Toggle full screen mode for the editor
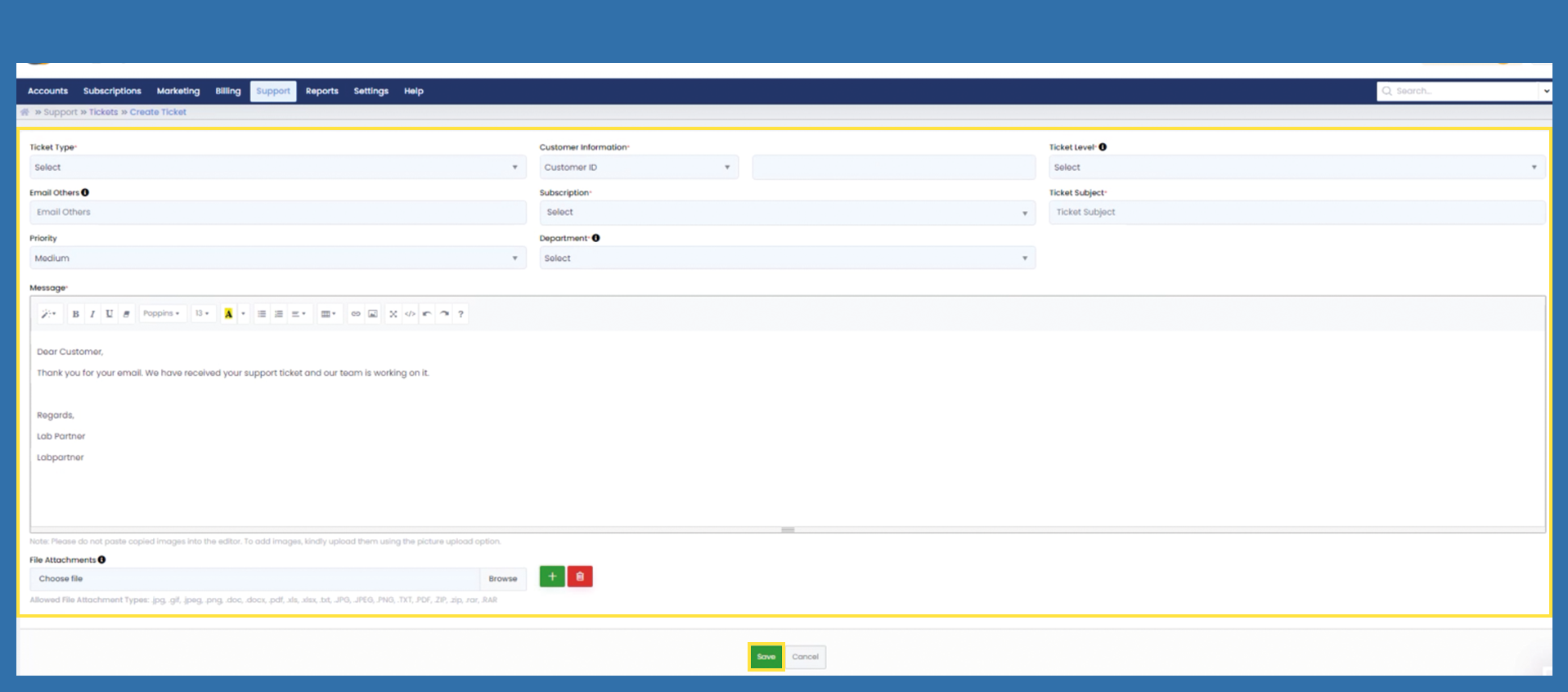This screenshot has width=1568, height=692. (x=393, y=314)
